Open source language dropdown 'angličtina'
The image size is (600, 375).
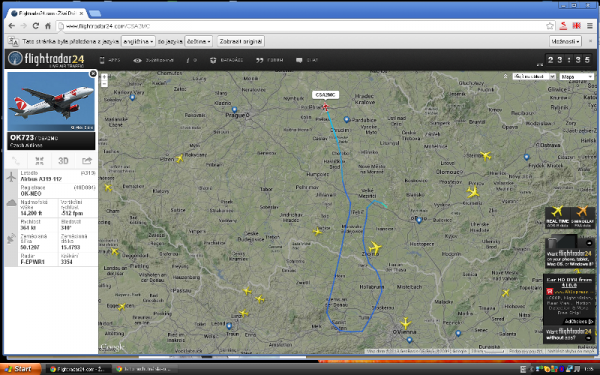click(x=138, y=41)
